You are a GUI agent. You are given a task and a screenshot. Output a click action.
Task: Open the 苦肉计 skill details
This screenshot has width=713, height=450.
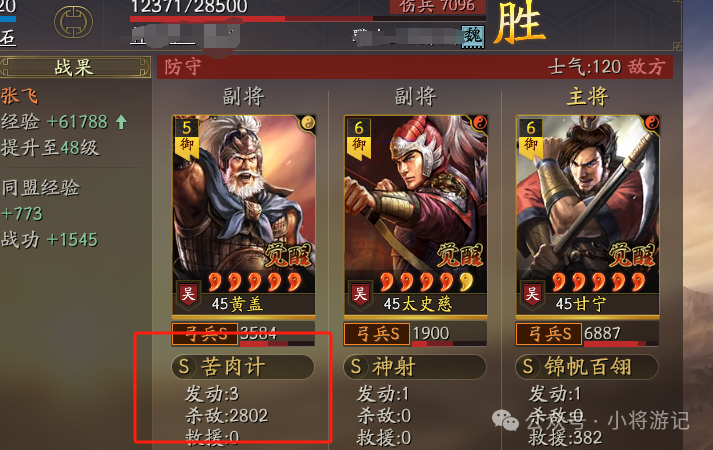point(243,367)
